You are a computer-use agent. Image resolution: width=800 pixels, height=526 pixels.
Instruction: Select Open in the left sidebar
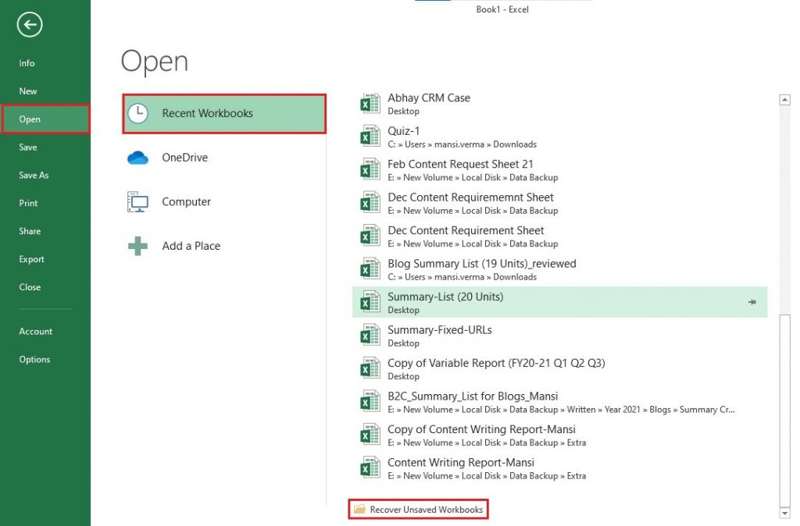(x=45, y=119)
